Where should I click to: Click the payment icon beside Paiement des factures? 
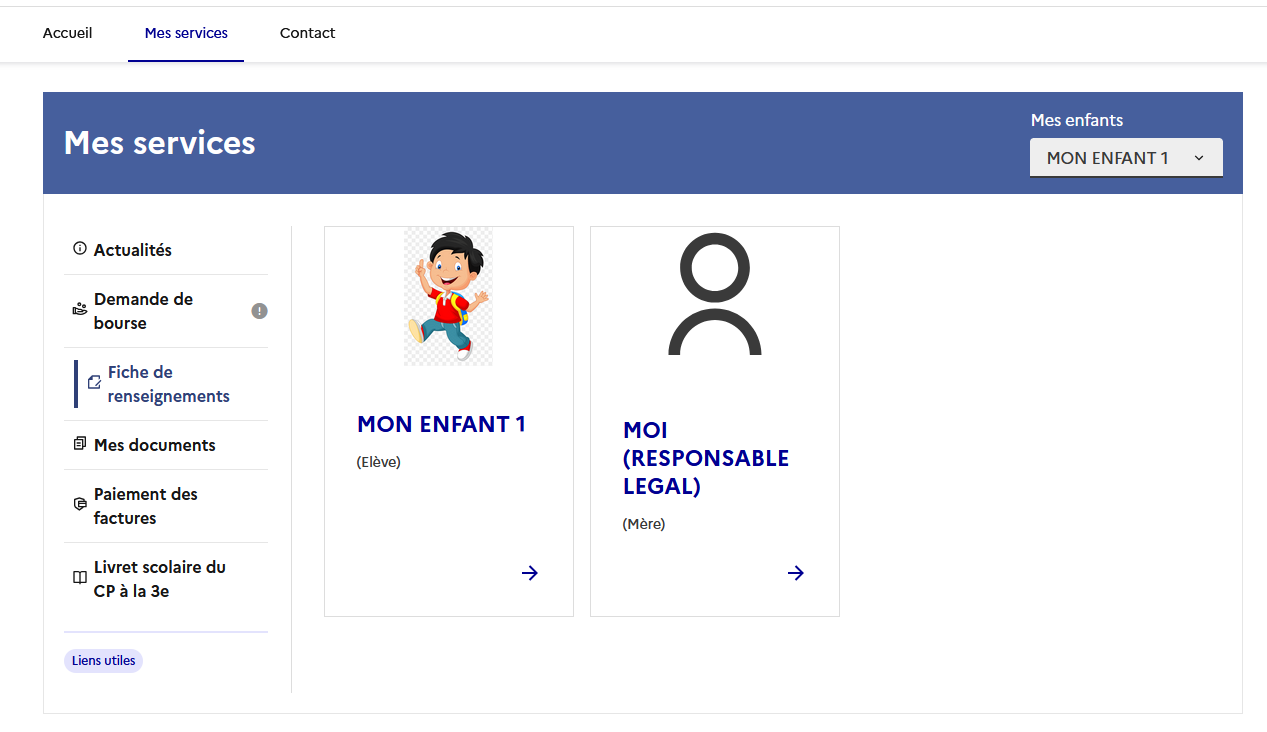tap(80, 505)
